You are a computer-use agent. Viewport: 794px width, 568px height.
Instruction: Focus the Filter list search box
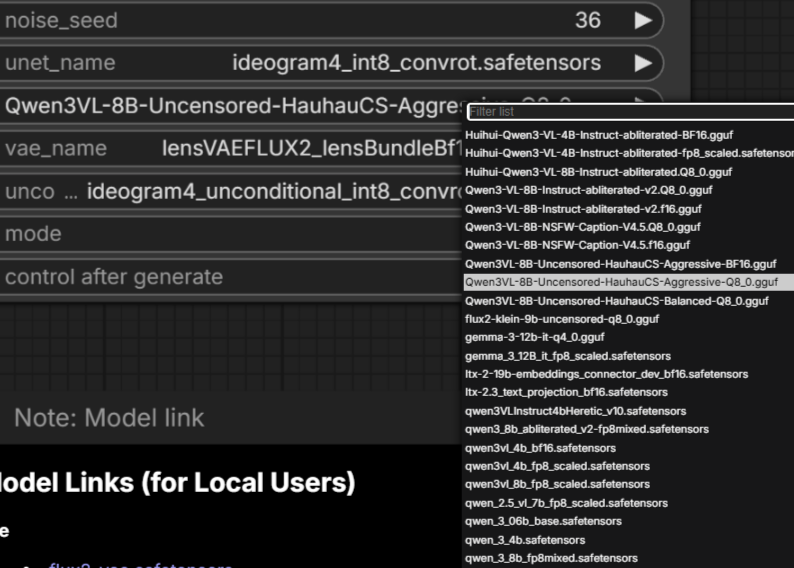click(x=630, y=112)
